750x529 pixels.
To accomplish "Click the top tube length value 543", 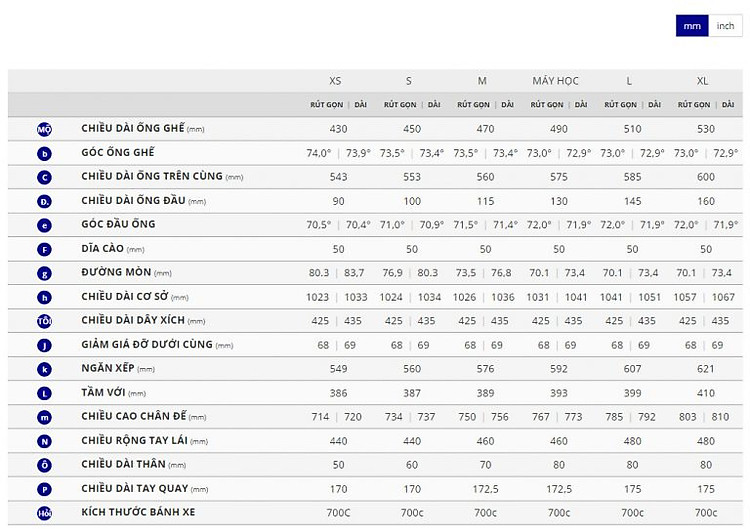I will (338, 177).
